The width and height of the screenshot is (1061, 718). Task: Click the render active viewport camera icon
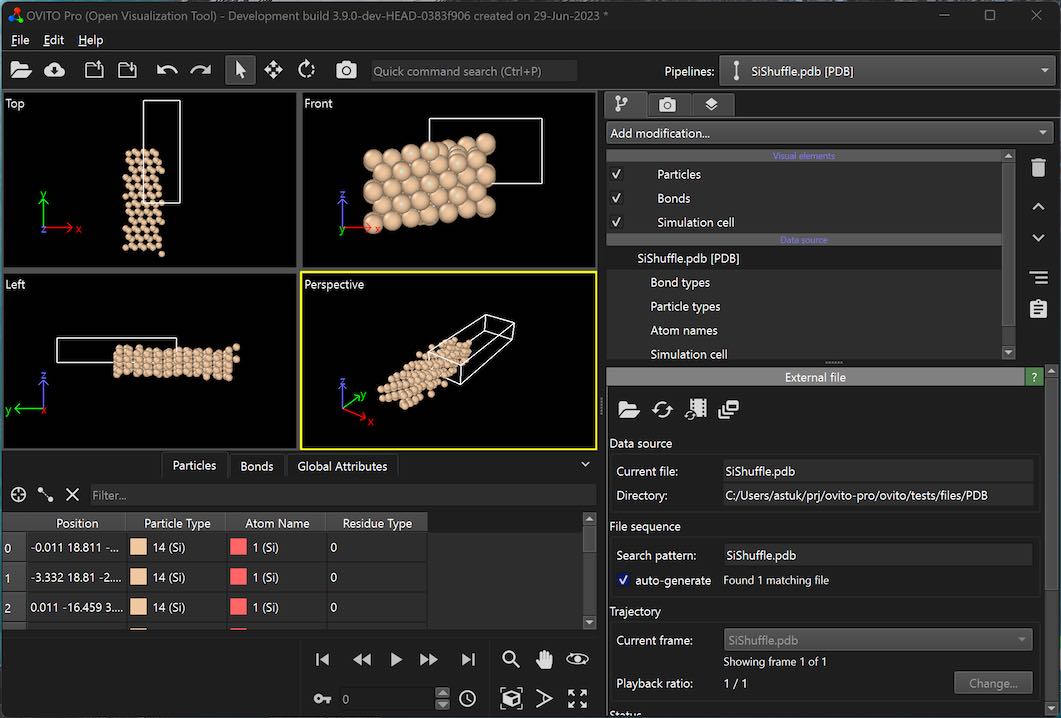tap(346, 70)
